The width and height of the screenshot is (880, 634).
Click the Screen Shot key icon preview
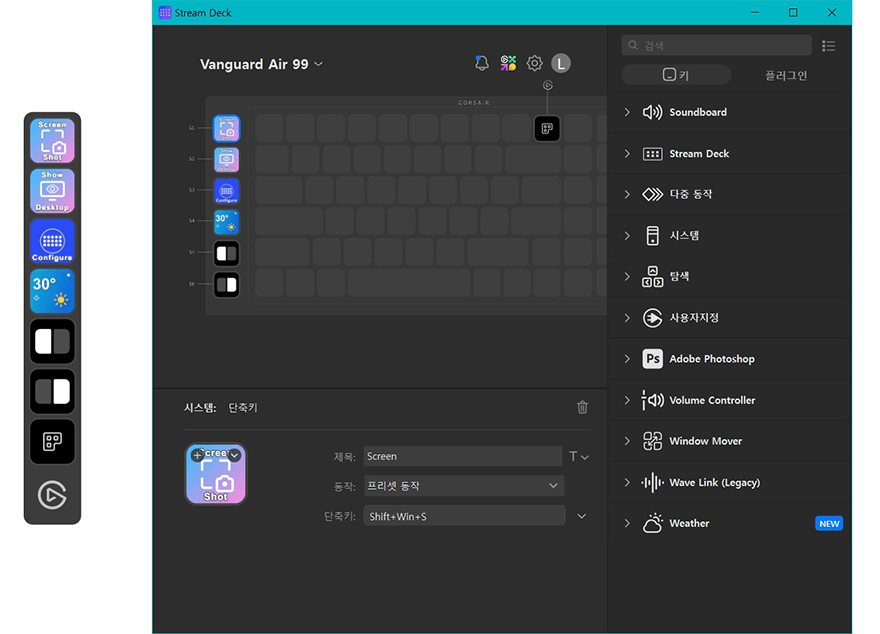(x=216, y=475)
